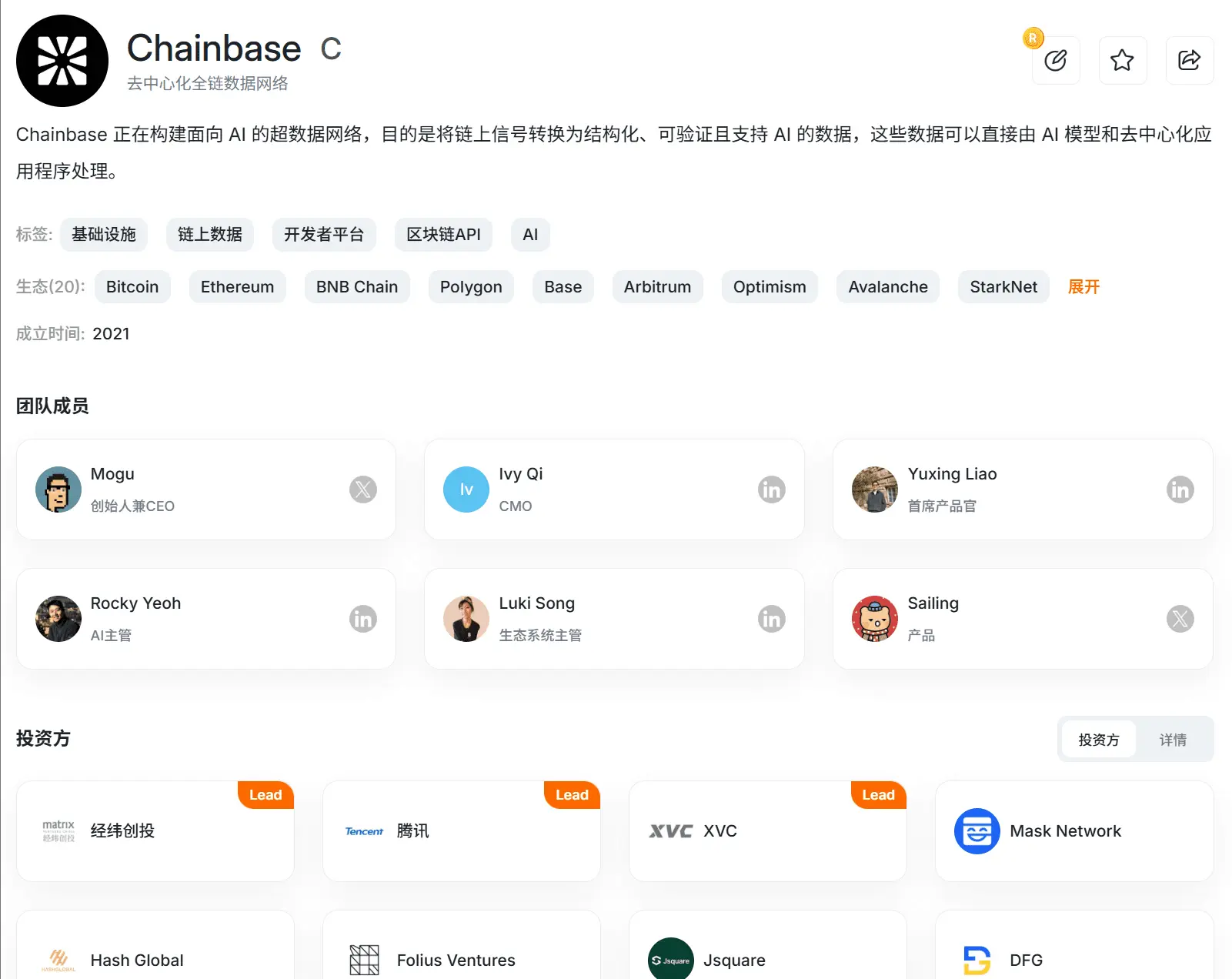
Task: Click Ivy Qi's blue avatar
Action: coord(466,489)
